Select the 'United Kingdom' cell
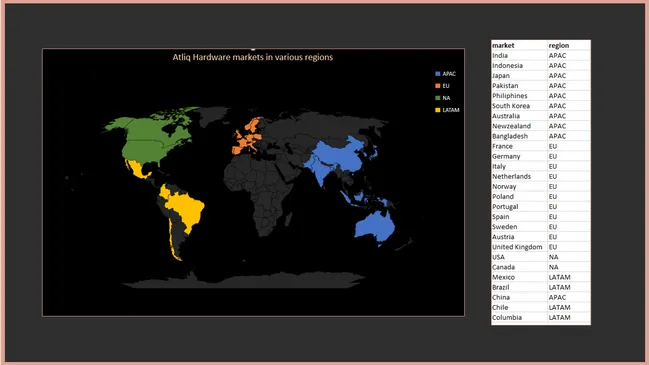Image resolution: width=650 pixels, height=365 pixels. pyautogui.click(x=519, y=247)
